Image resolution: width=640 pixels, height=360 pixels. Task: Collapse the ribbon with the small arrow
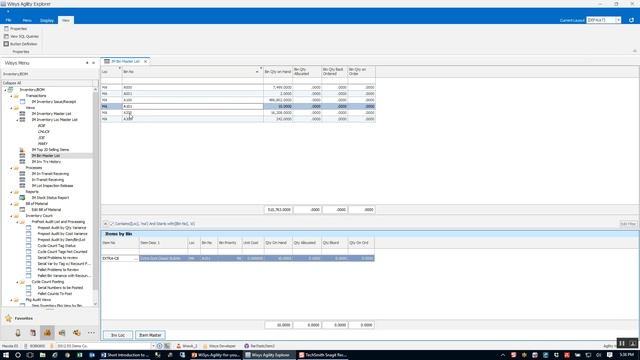(x=634, y=51)
